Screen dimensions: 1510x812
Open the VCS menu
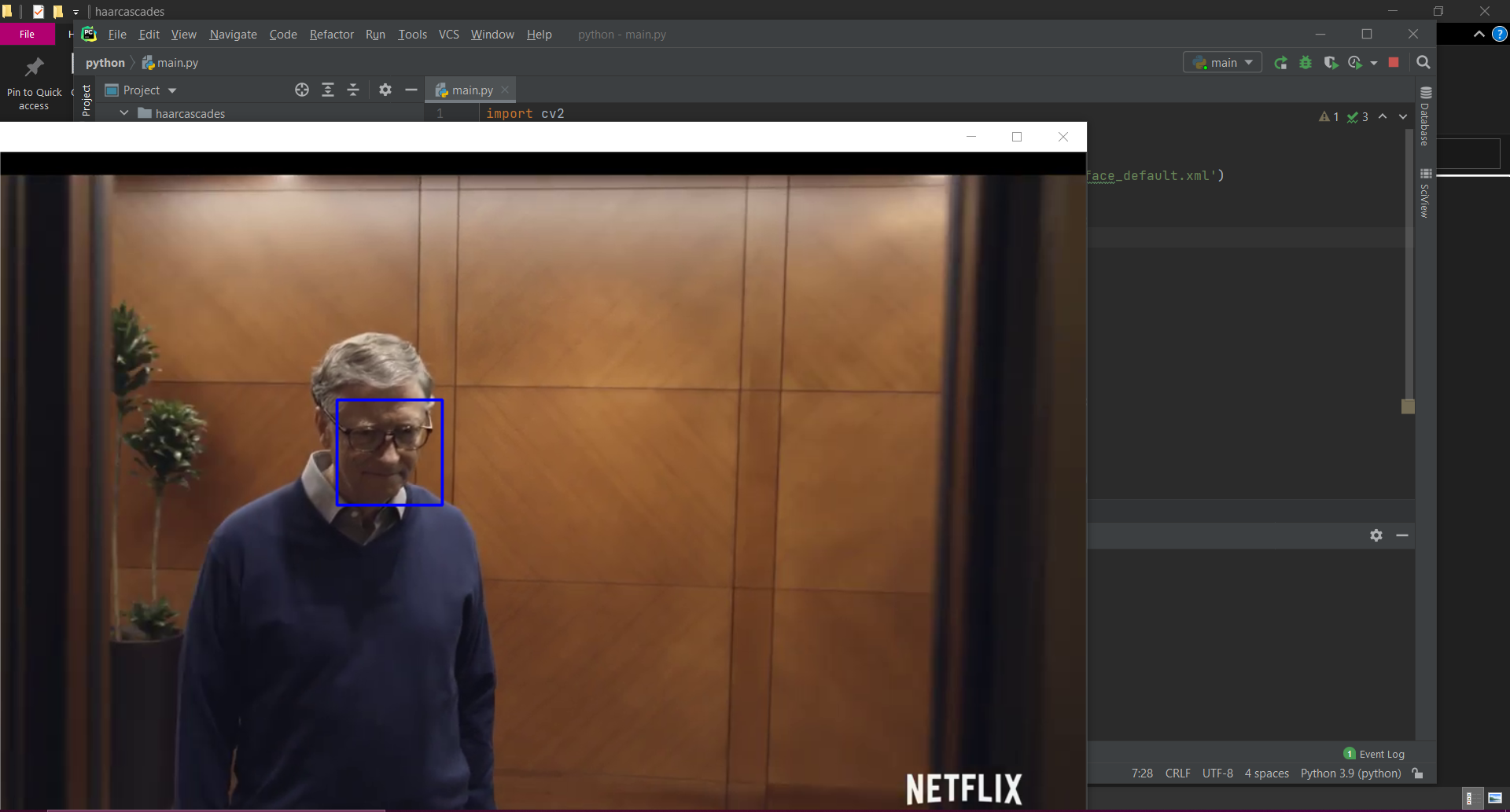pos(448,34)
